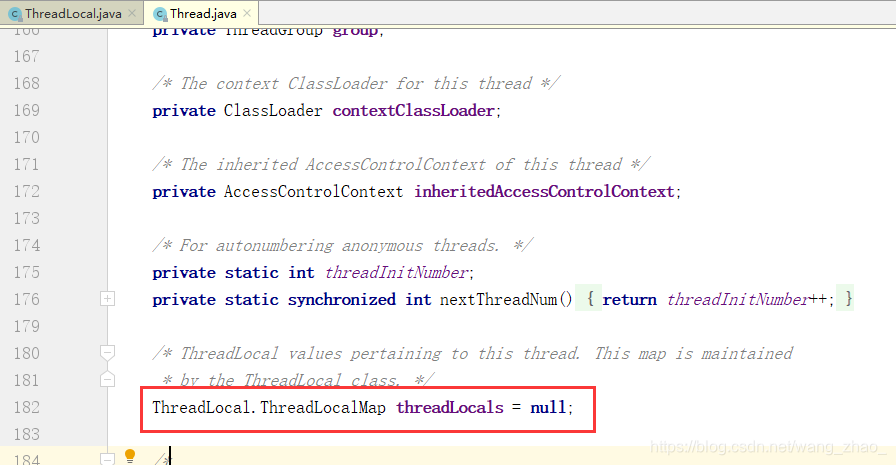Click the inheritedAccessControlContext field name
This screenshot has width=896, height=465.
pyautogui.click(x=545, y=191)
